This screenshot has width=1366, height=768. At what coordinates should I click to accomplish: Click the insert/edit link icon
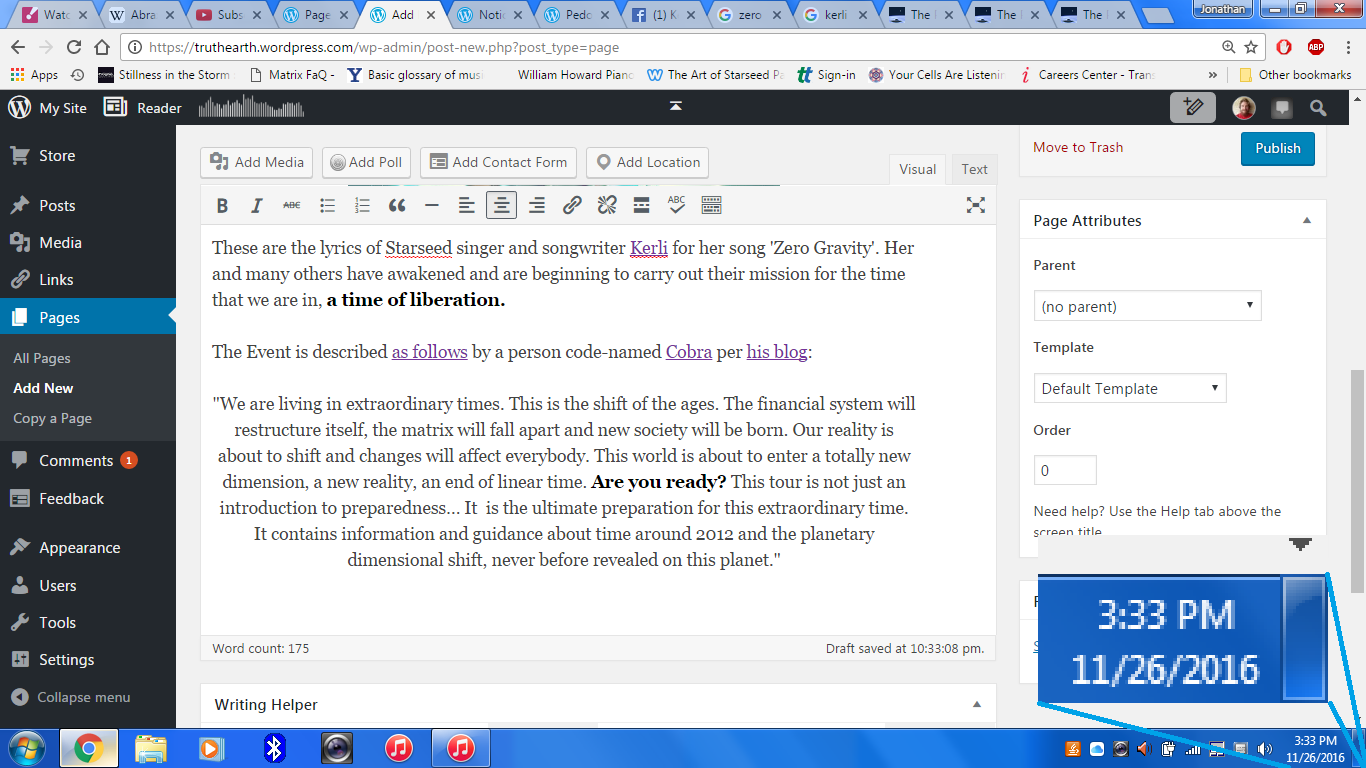tap(572, 205)
